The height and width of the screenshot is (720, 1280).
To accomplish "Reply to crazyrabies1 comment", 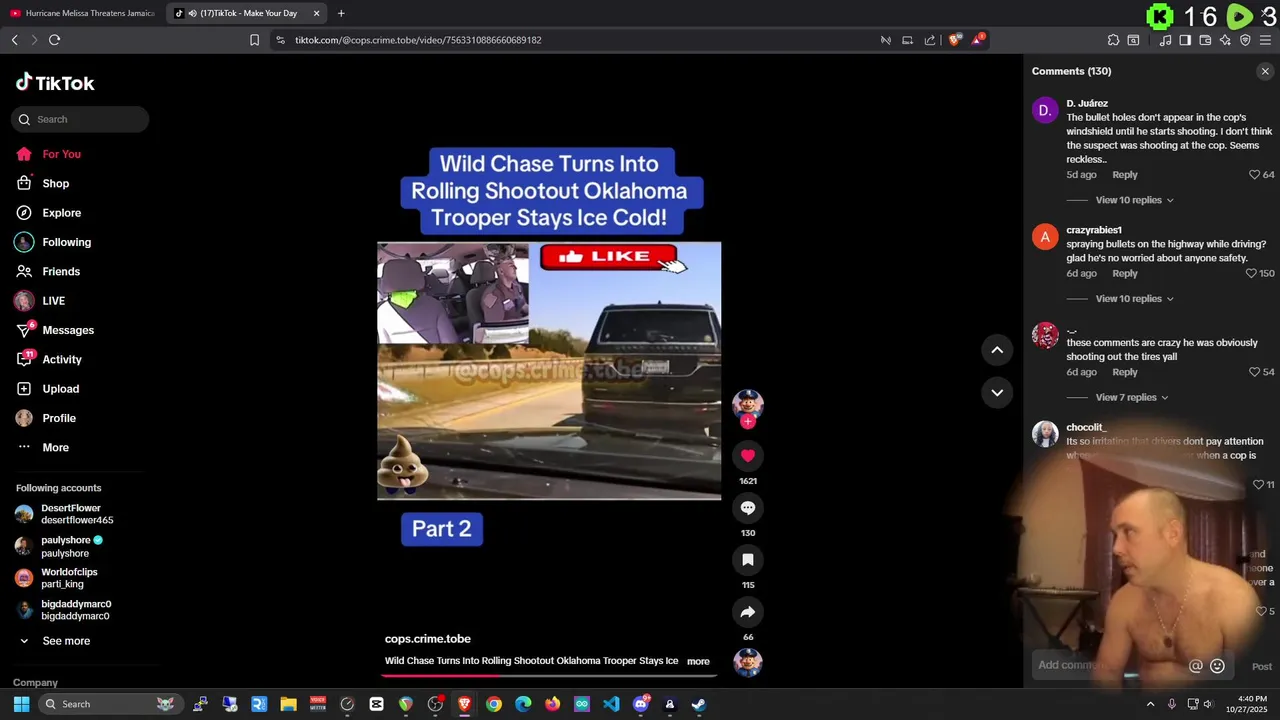I will (1125, 274).
